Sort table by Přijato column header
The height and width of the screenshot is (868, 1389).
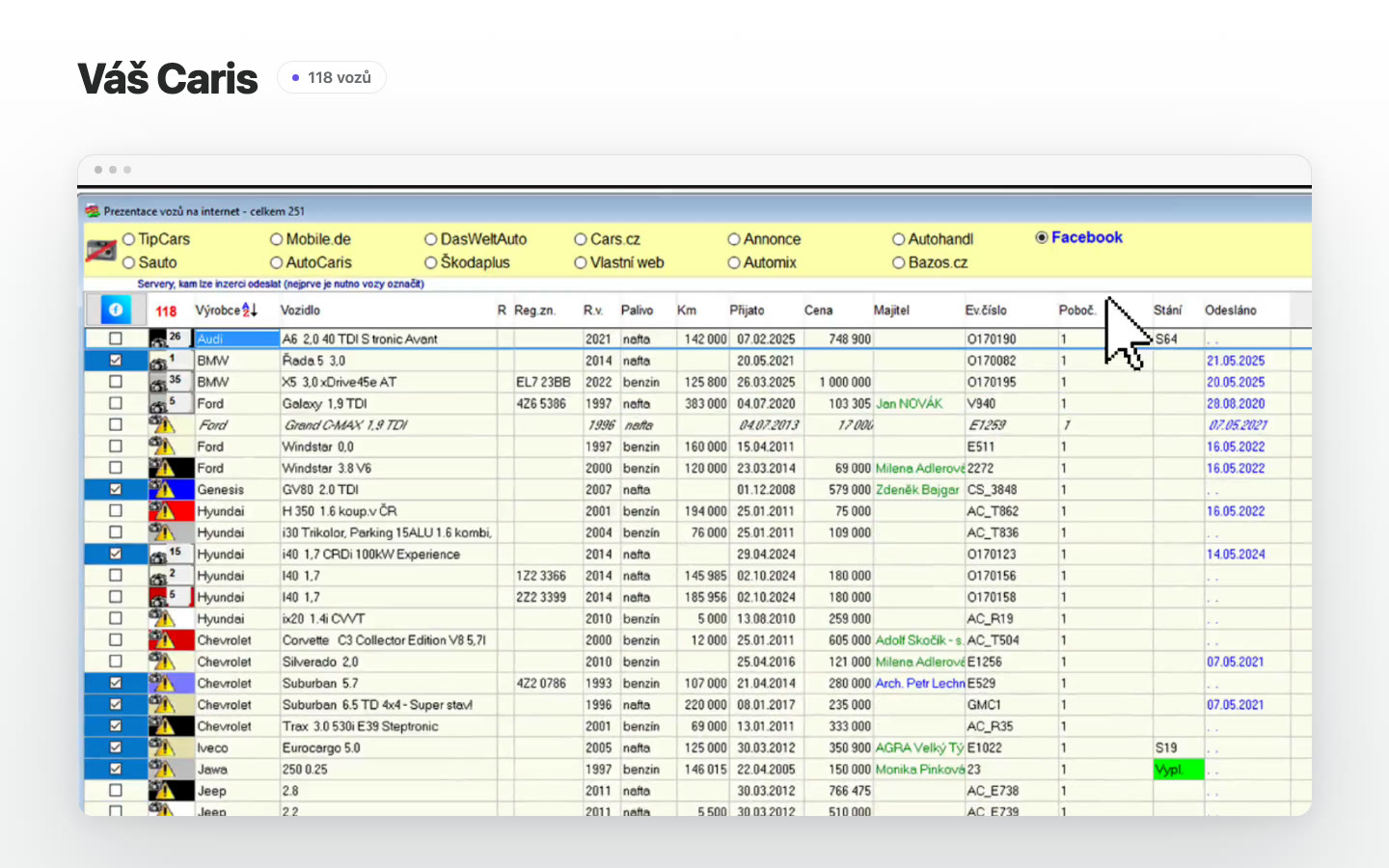[747, 310]
